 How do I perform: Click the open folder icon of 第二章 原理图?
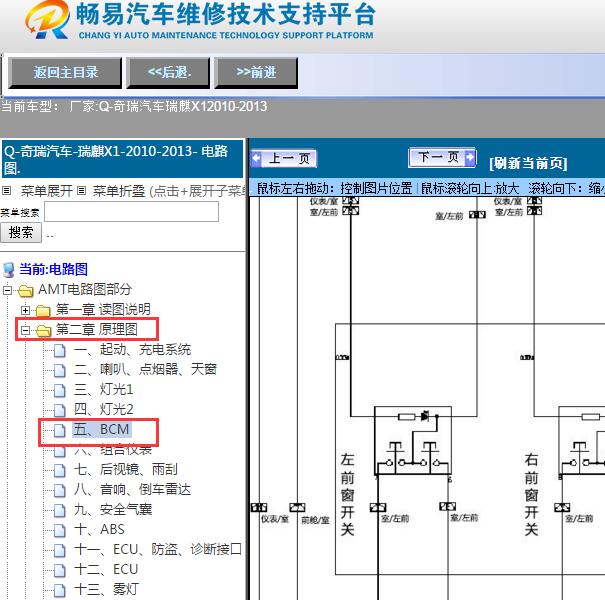[x=43, y=331]
